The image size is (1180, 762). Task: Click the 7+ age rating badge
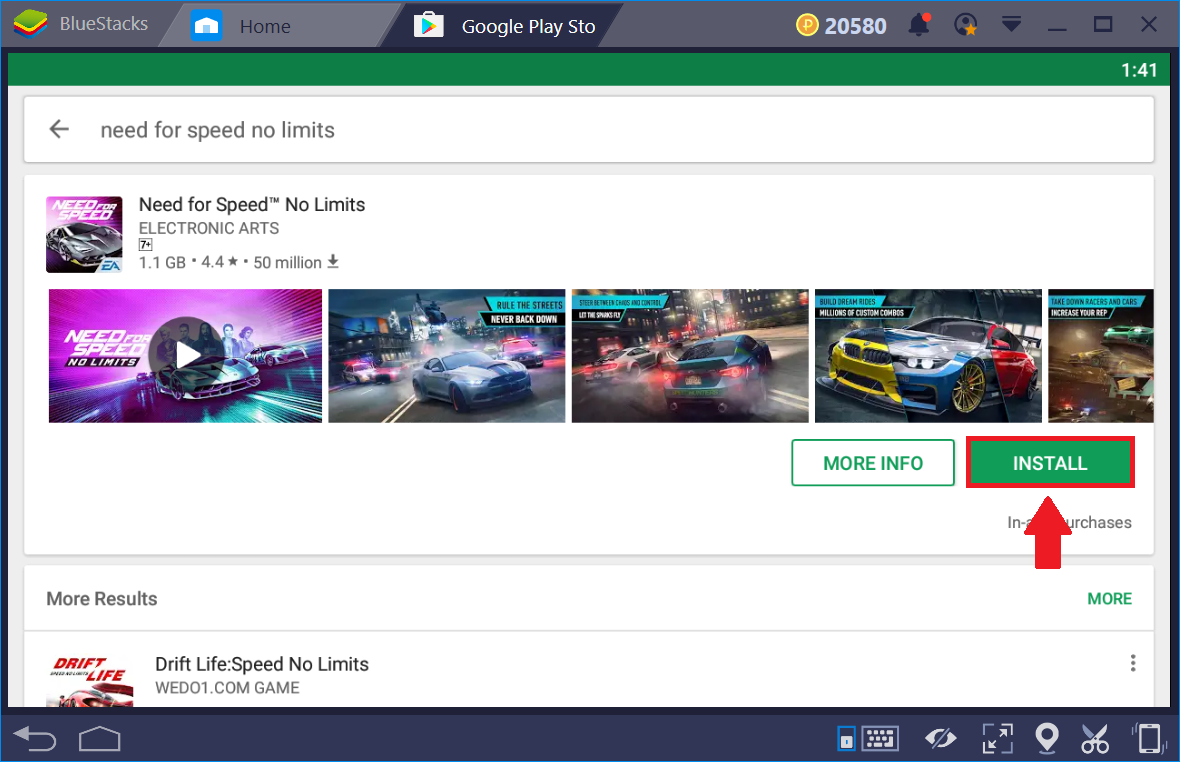[x=145, y=244]
